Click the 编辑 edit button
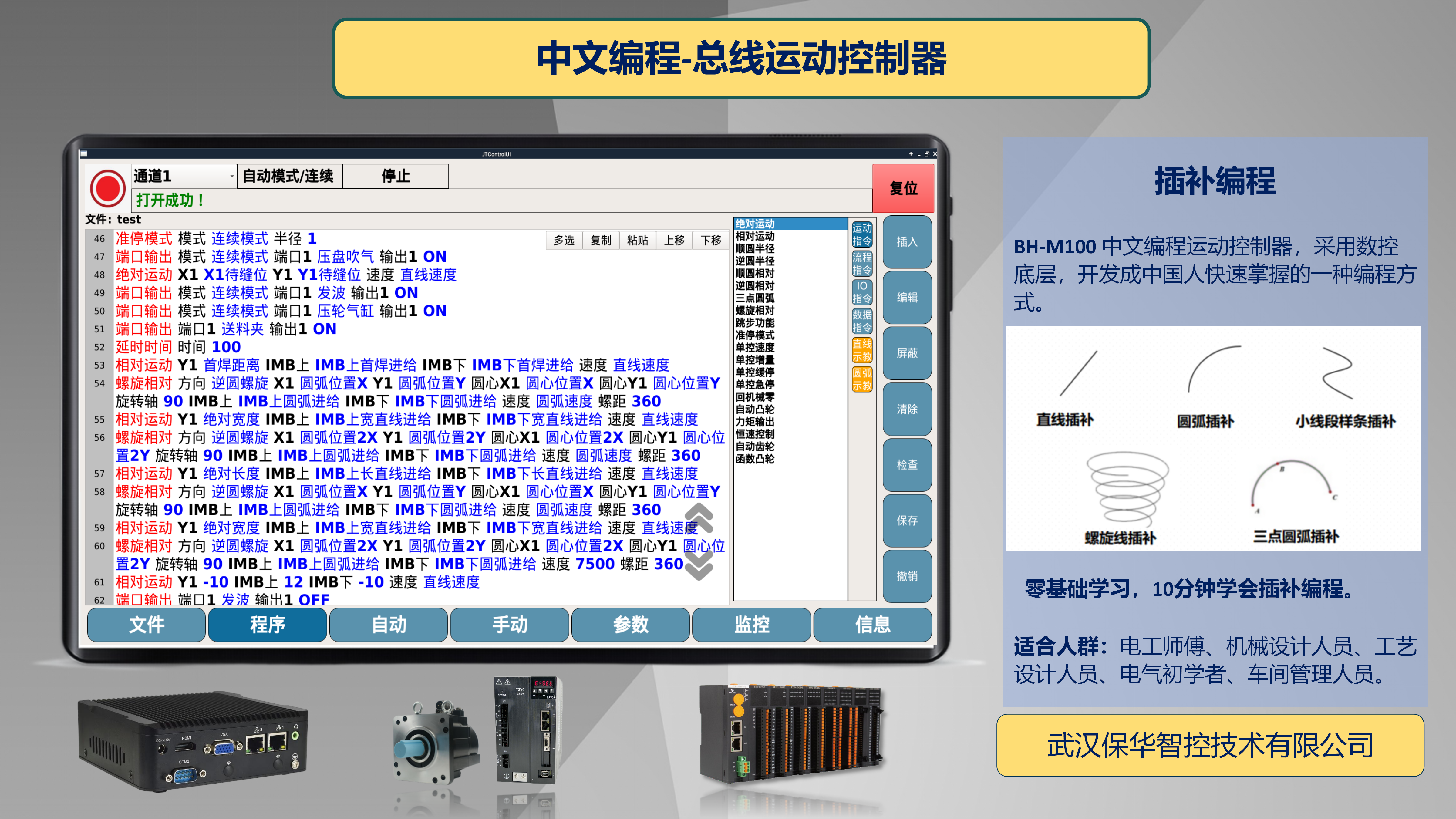This screenshot has width=1456, height=819. pyautogui.click(x=907, y=297)
